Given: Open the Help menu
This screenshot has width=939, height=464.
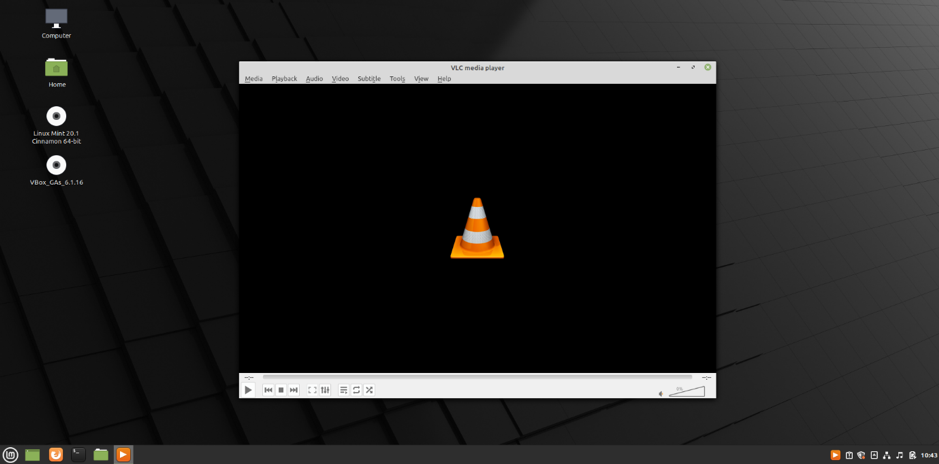Looking at the screenshot, I should click(x=444, y=78).
